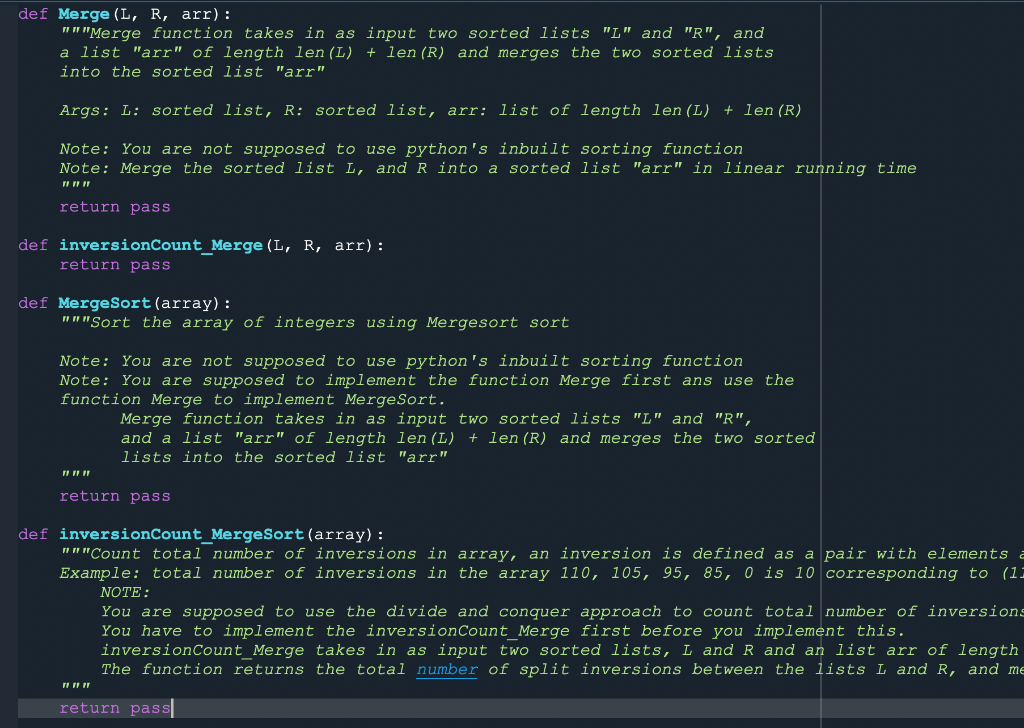Click the Merge function name
This screenshot has width=1024, height=728.
[x=83, y=14]
